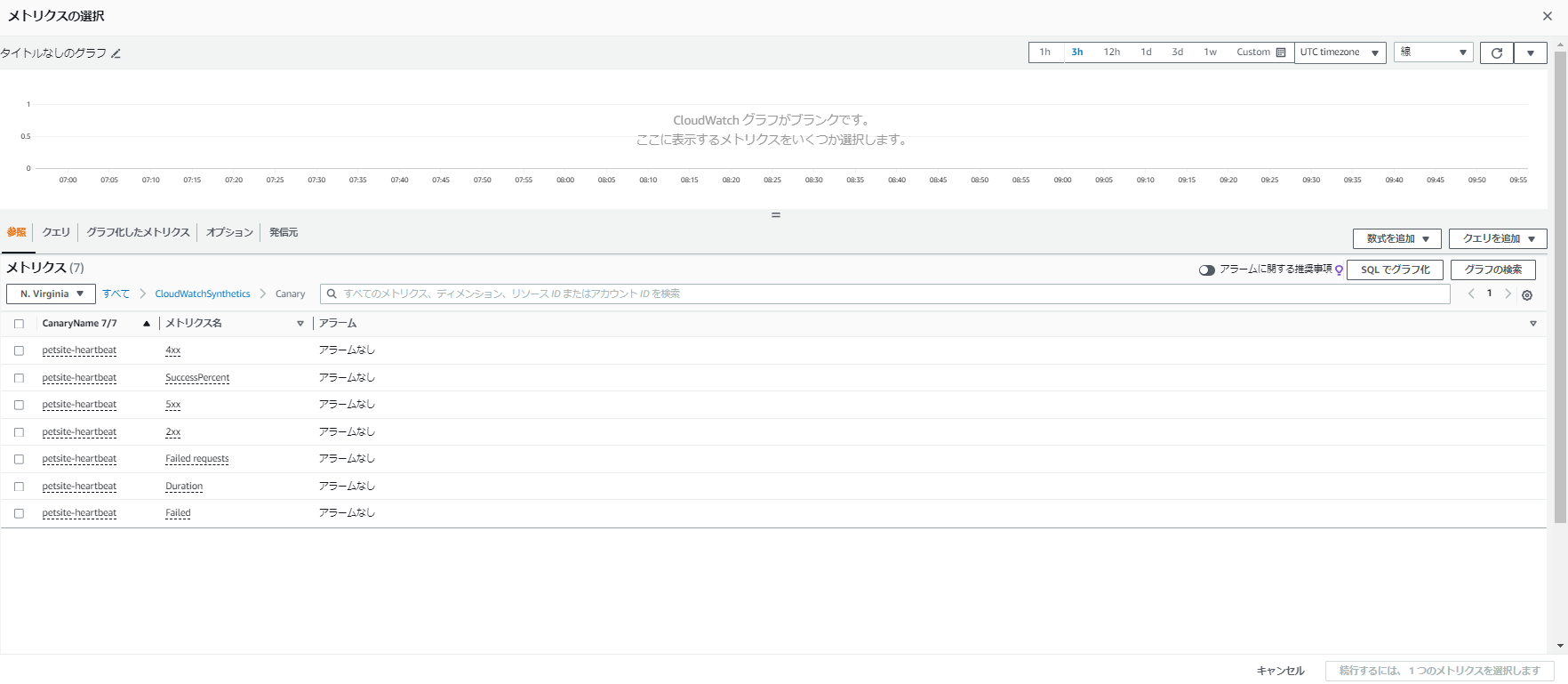
Task: Check the Failed requests metric row
Action: [x=19, y=459]
